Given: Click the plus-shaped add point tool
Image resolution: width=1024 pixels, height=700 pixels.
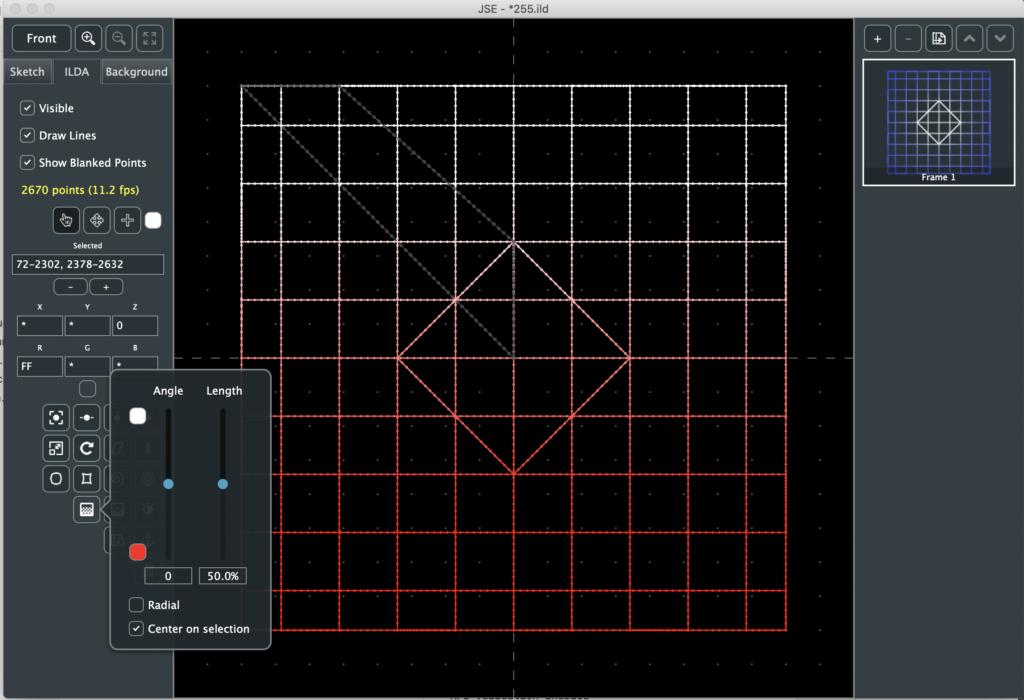Looking at the screenshot, I should (128, 220).
